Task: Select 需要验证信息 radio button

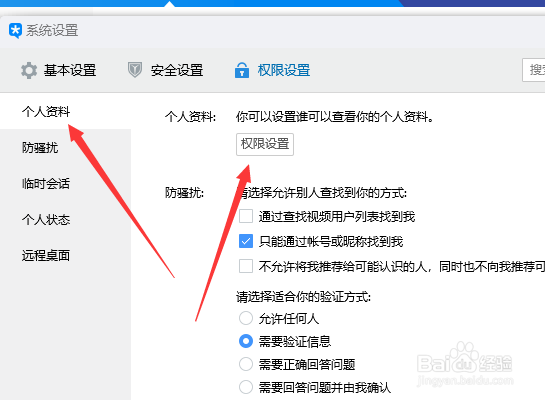Action: [x=246, y=341]
